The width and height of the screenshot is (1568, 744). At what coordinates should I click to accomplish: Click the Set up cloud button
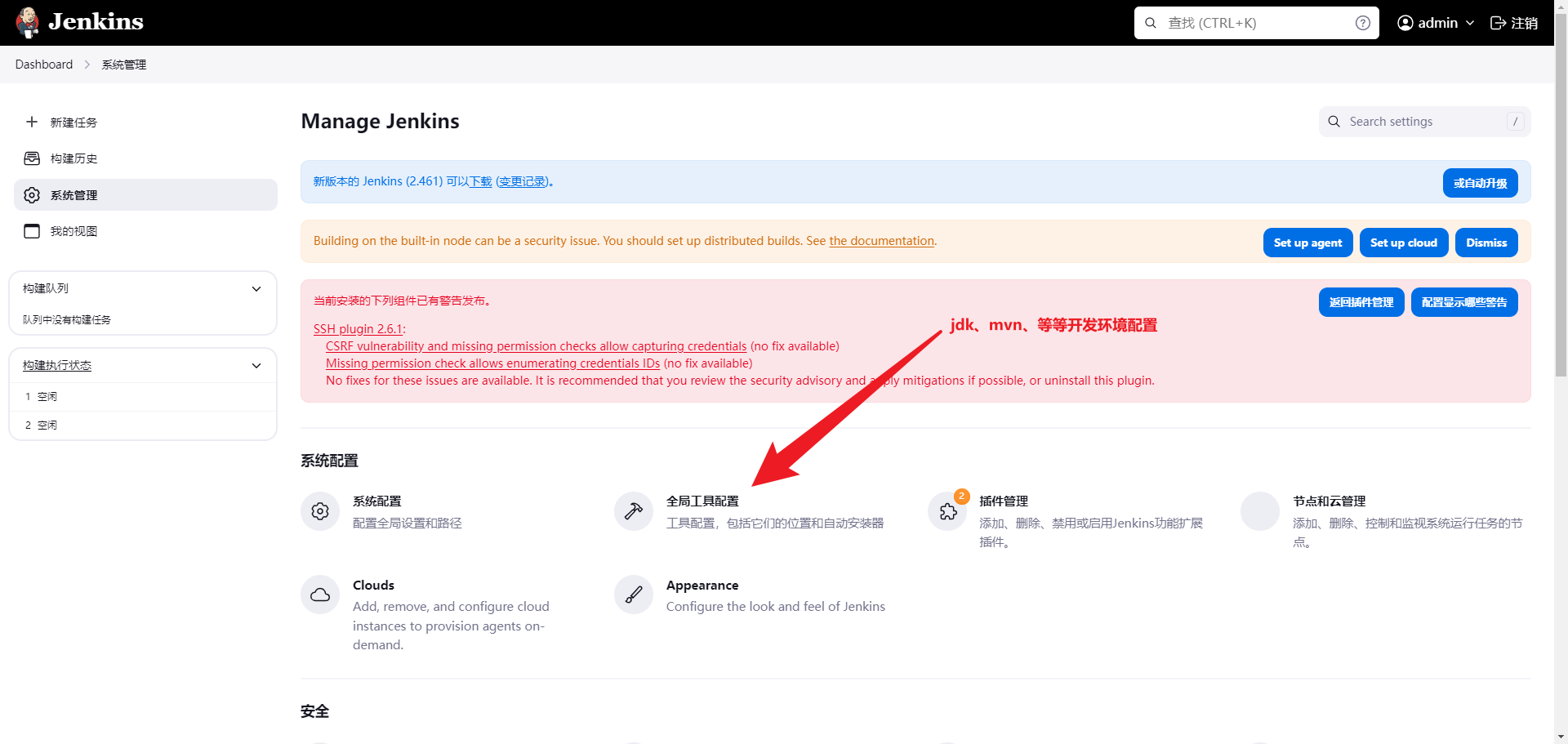(x=1403, y=243)
